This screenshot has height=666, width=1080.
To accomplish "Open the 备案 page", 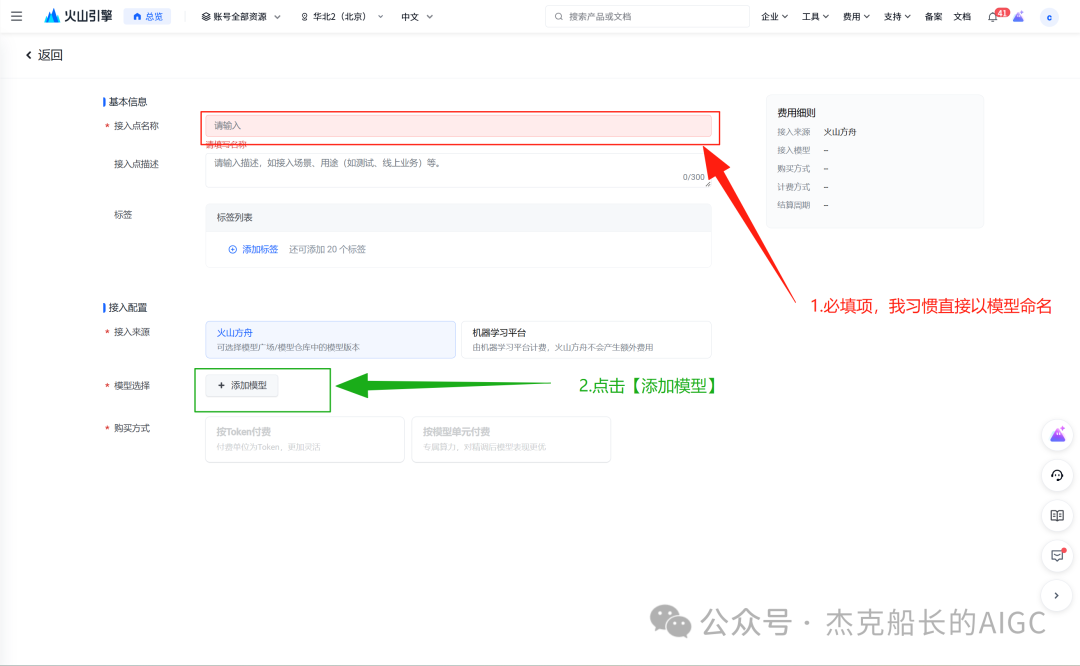I will tap(933, 17).
